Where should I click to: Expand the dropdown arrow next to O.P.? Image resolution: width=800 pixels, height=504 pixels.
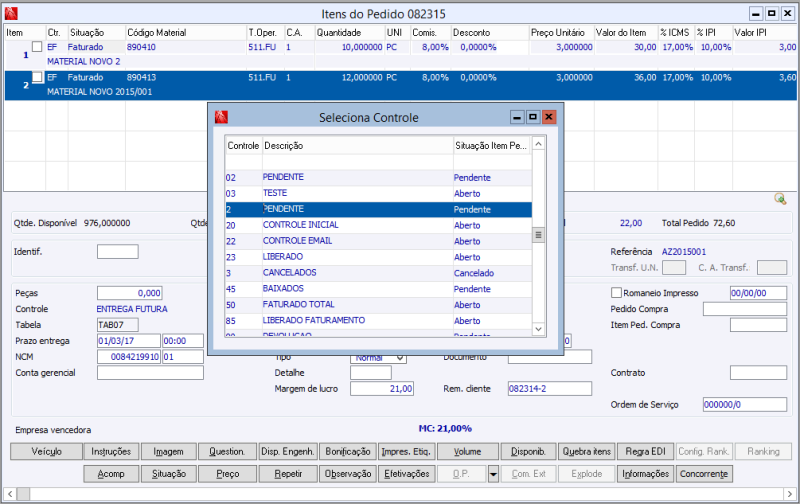click(493, 474)
